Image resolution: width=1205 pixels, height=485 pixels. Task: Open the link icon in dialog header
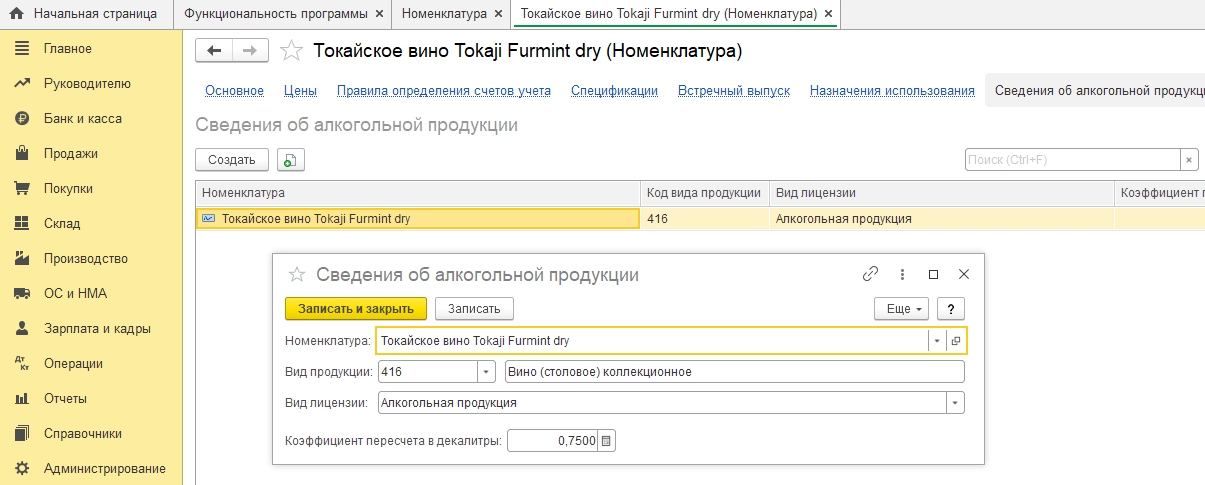pos(870,274)
